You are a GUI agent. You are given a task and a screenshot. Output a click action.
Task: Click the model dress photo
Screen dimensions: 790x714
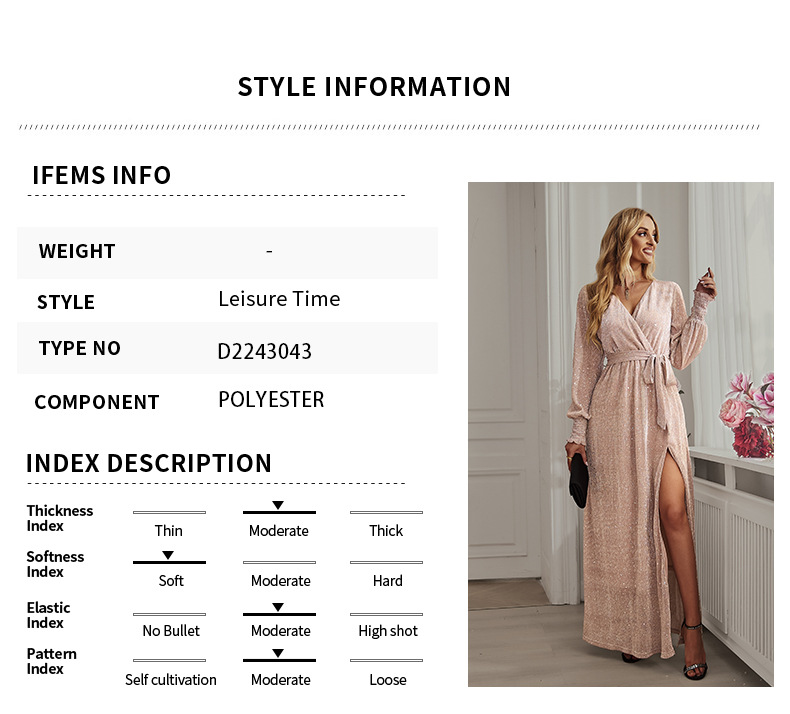(x=621, y=434)
